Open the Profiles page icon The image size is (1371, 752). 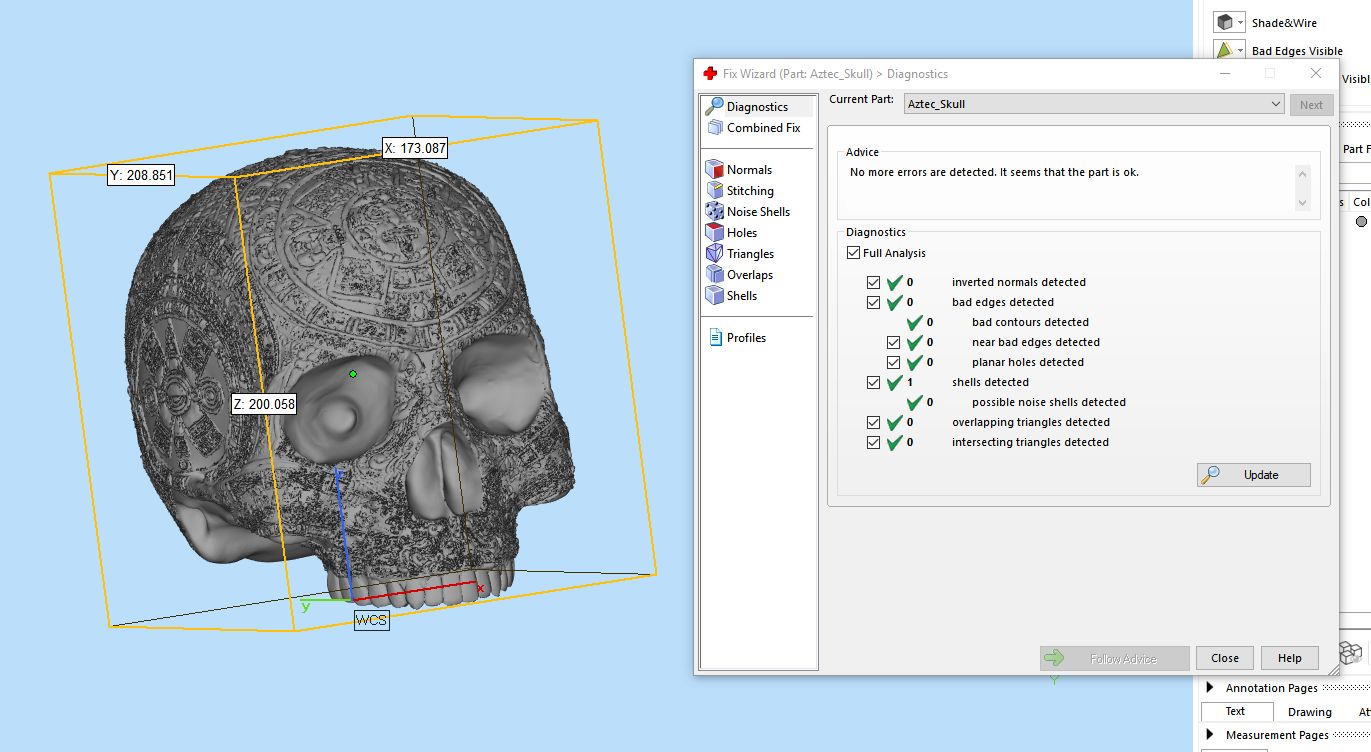715,338
